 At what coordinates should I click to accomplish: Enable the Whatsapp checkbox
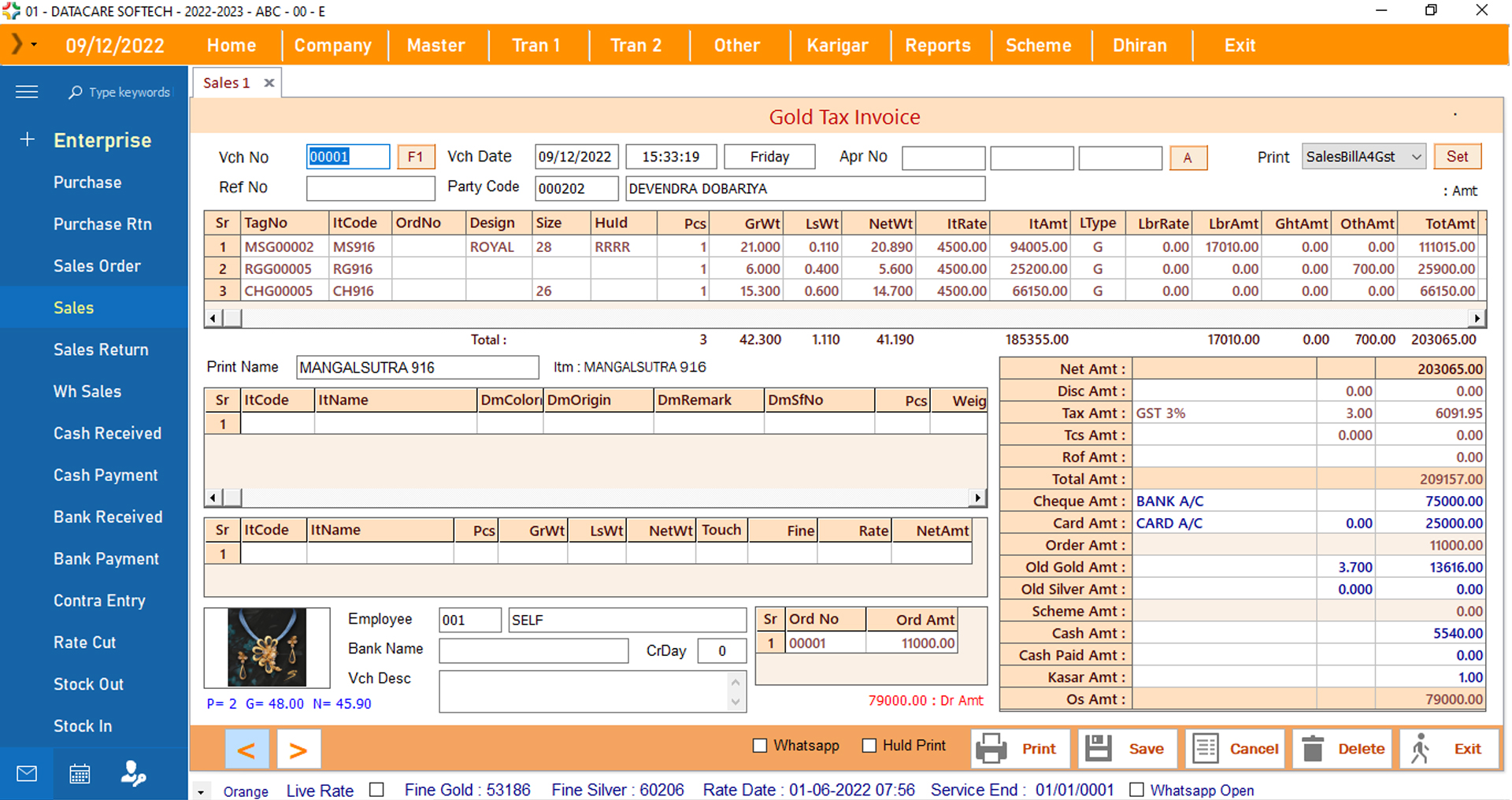760,746
